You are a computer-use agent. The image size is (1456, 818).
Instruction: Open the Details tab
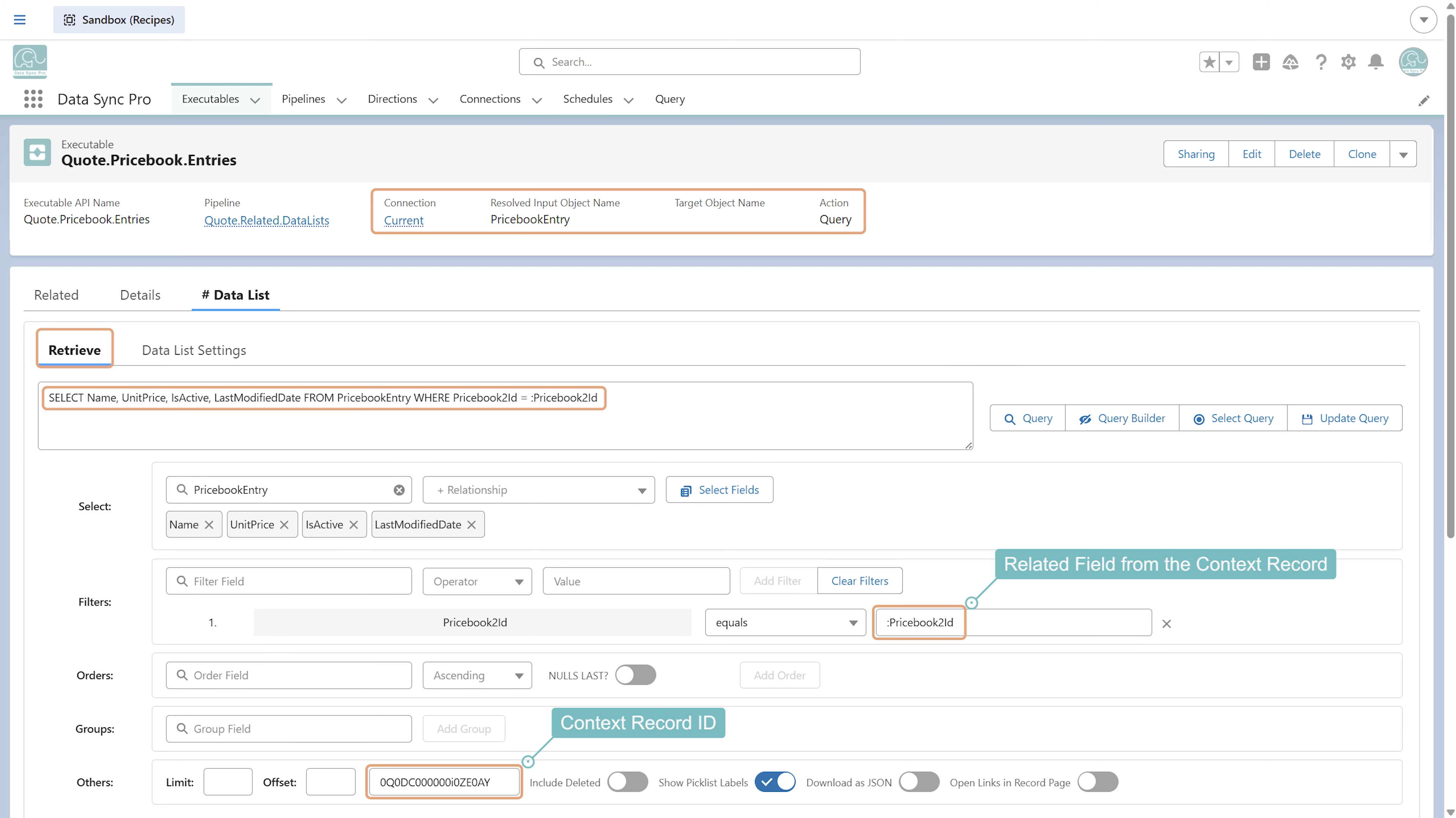pyautogui.click(x=140, y=295)
